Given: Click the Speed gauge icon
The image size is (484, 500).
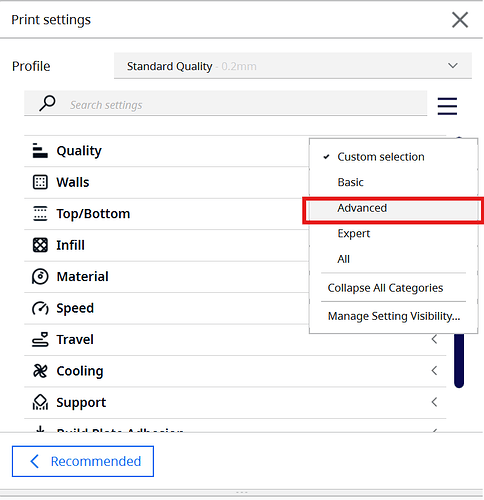Looking at the screenshot, I should (x=40, y=308).
